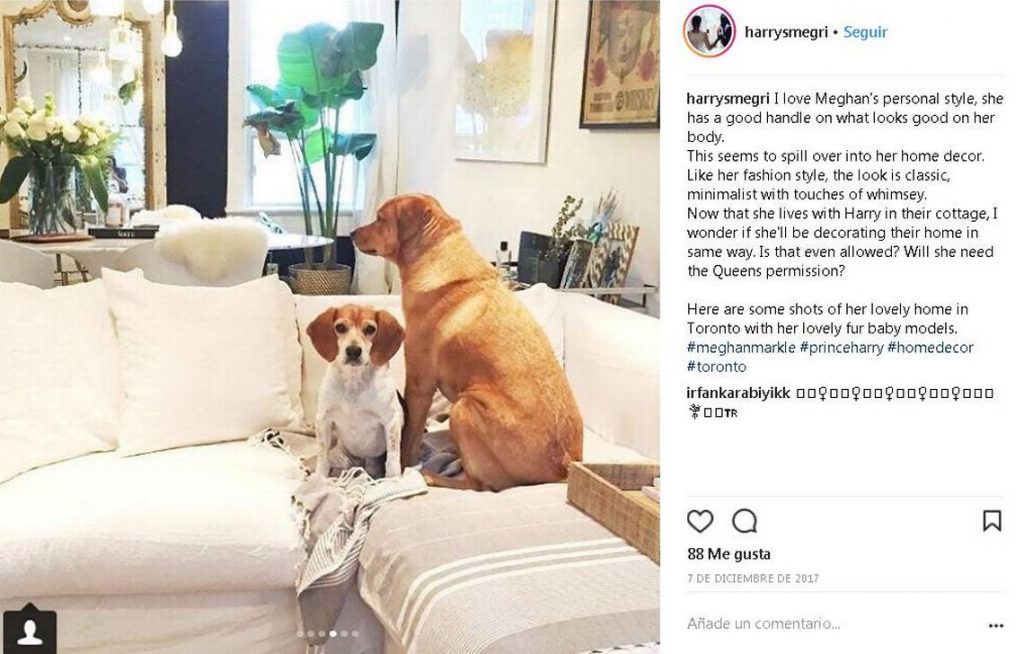The width and height of the screenshot is (1024, 654).
Task: Open the #toronto hashtag
Action: 716,367
